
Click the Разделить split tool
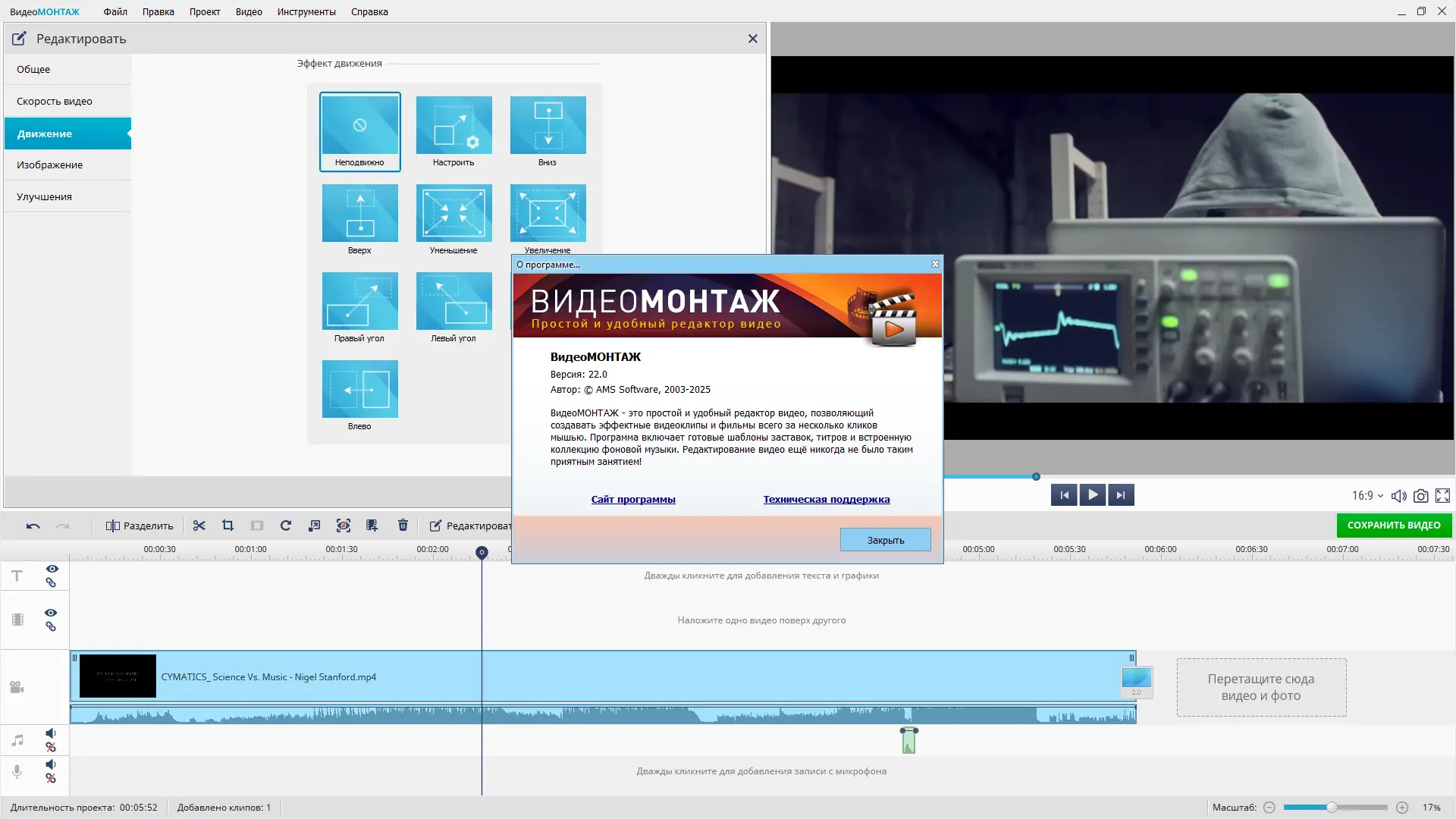point(140,526)
